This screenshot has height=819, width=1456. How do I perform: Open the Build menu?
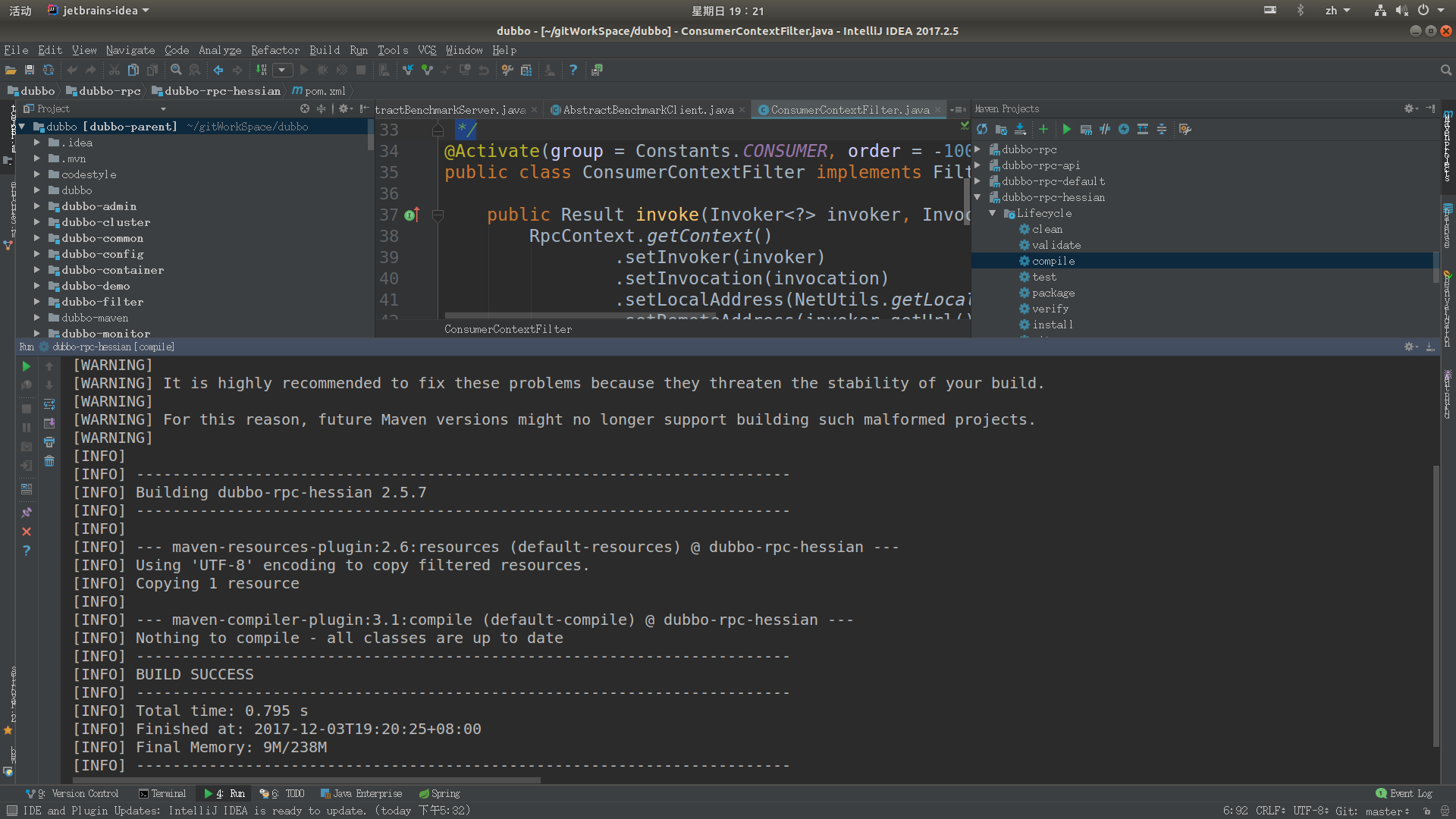(325, 50)
